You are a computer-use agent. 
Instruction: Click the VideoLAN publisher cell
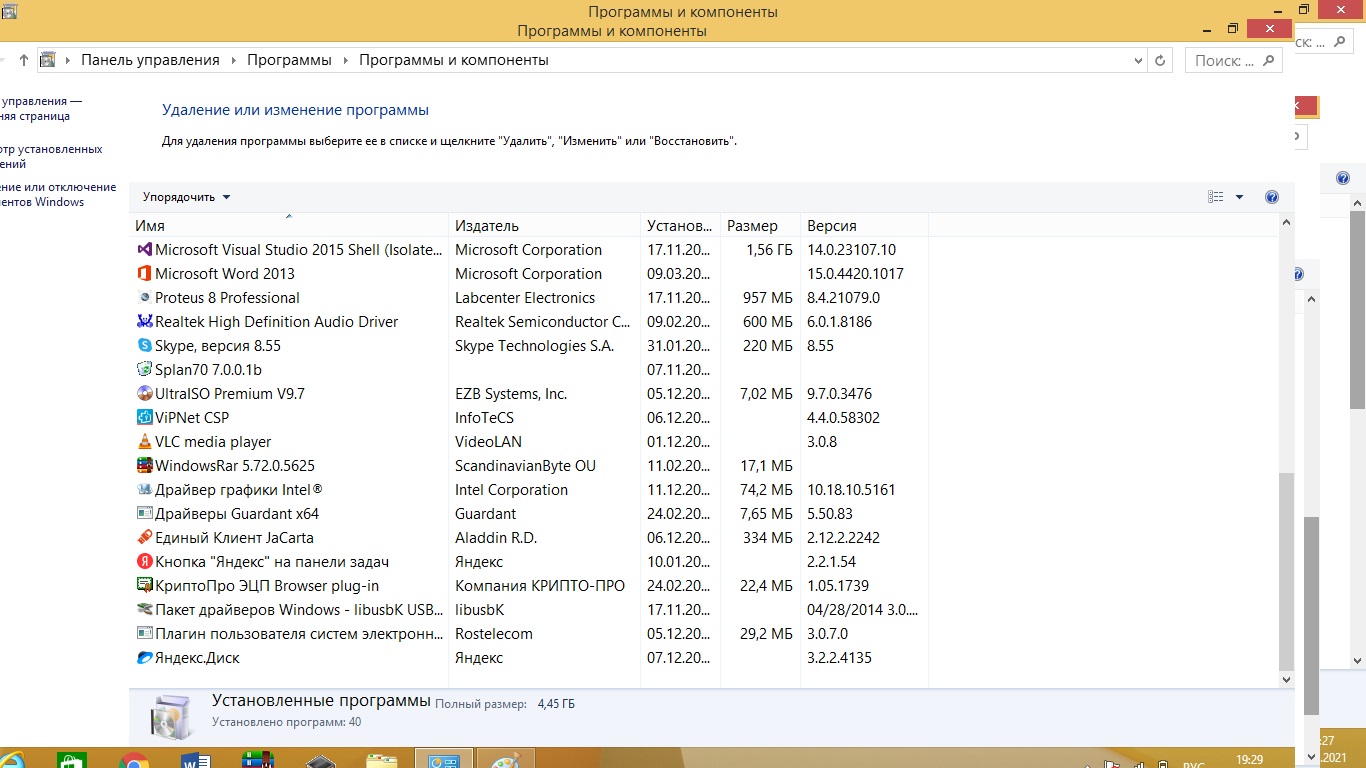click(x=488, y=442)
